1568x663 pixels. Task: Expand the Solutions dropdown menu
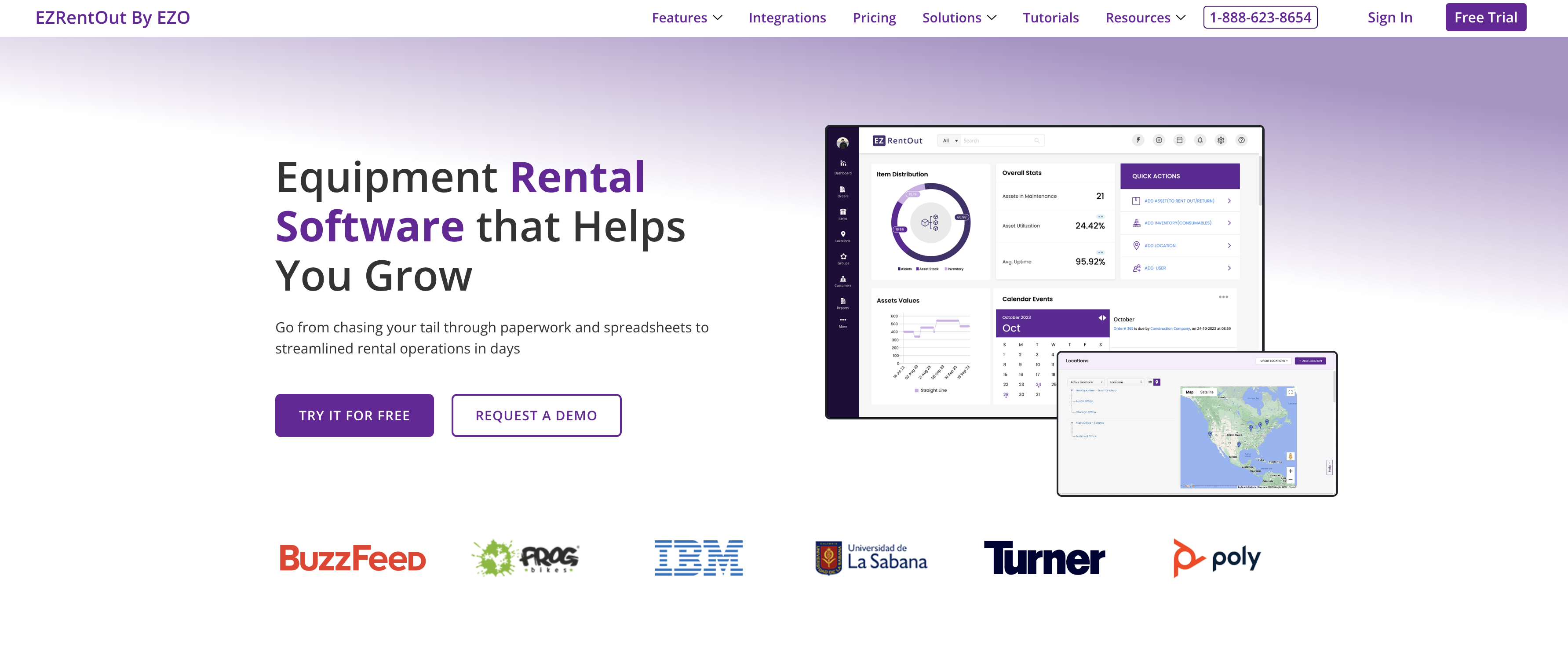[x=959, y=18]
